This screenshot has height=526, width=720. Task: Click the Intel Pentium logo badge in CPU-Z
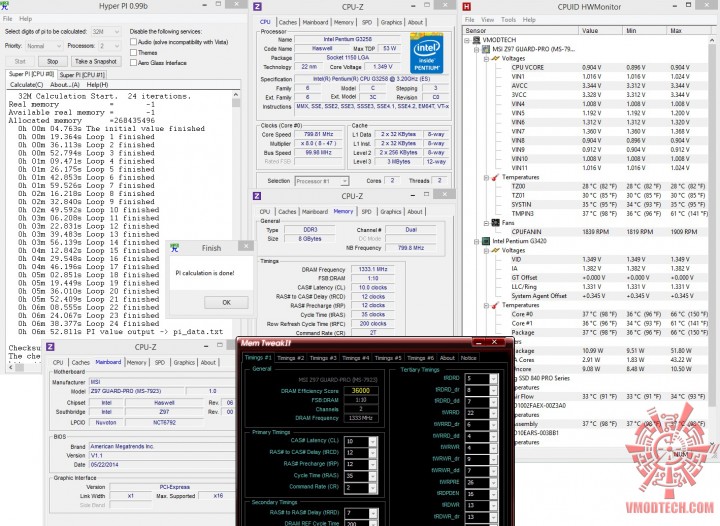click(426, 53)
